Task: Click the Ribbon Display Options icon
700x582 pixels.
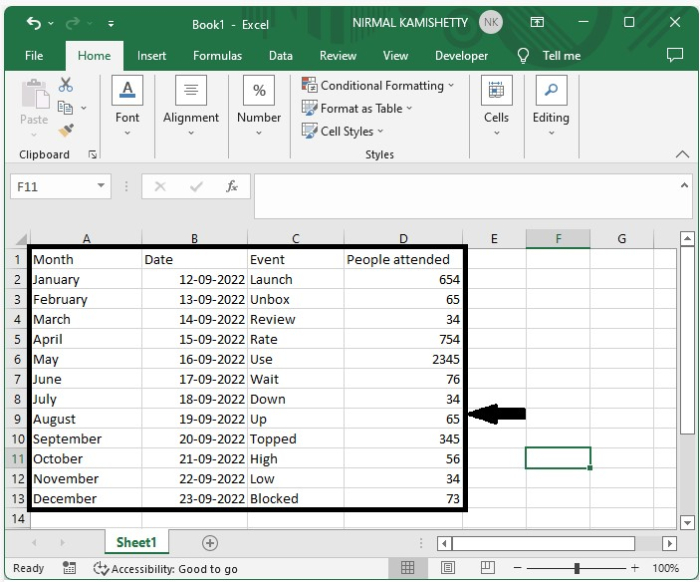Action: click(x=537, y=22)
